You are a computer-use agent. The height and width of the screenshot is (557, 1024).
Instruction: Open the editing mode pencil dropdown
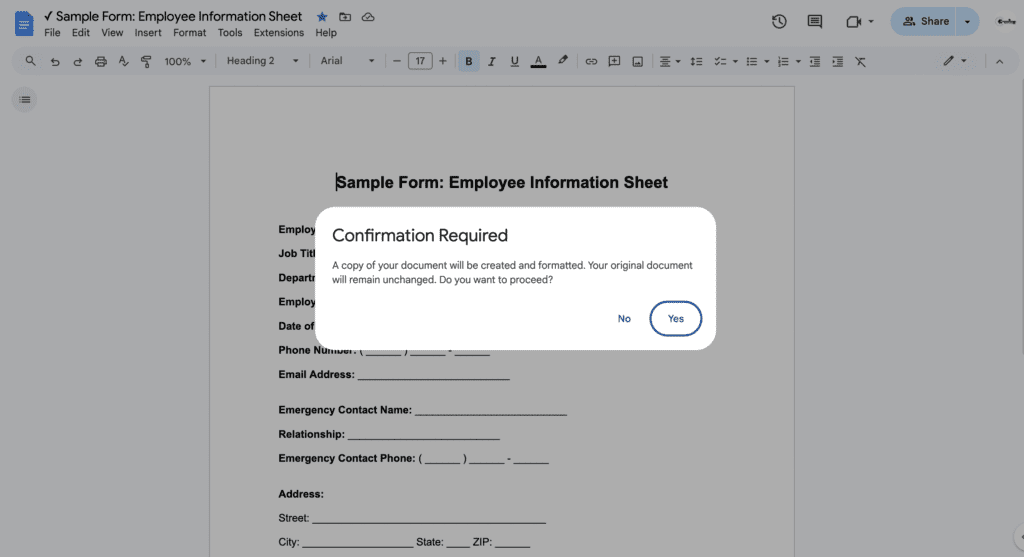pos(954,61)
